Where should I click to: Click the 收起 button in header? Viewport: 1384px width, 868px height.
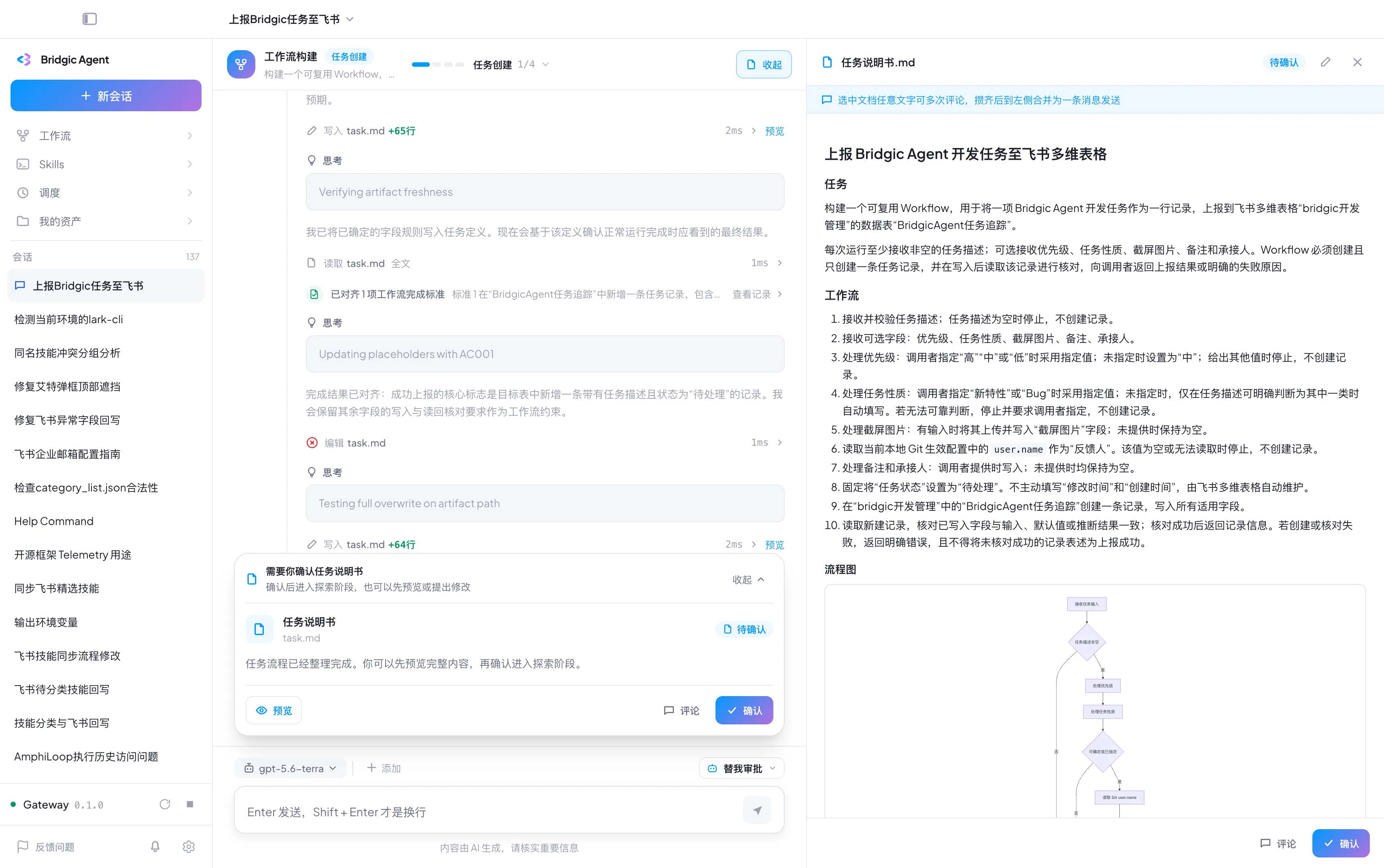tap(764, 64)
